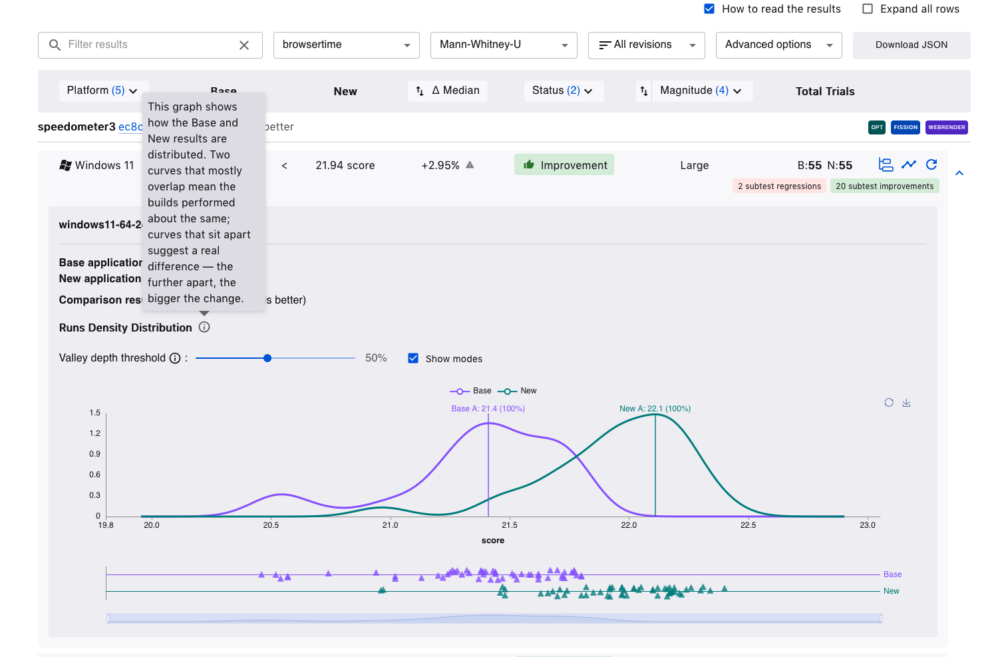Toggle the Base series in chart legend
The image size is (1000, 657).
[471, 391]
